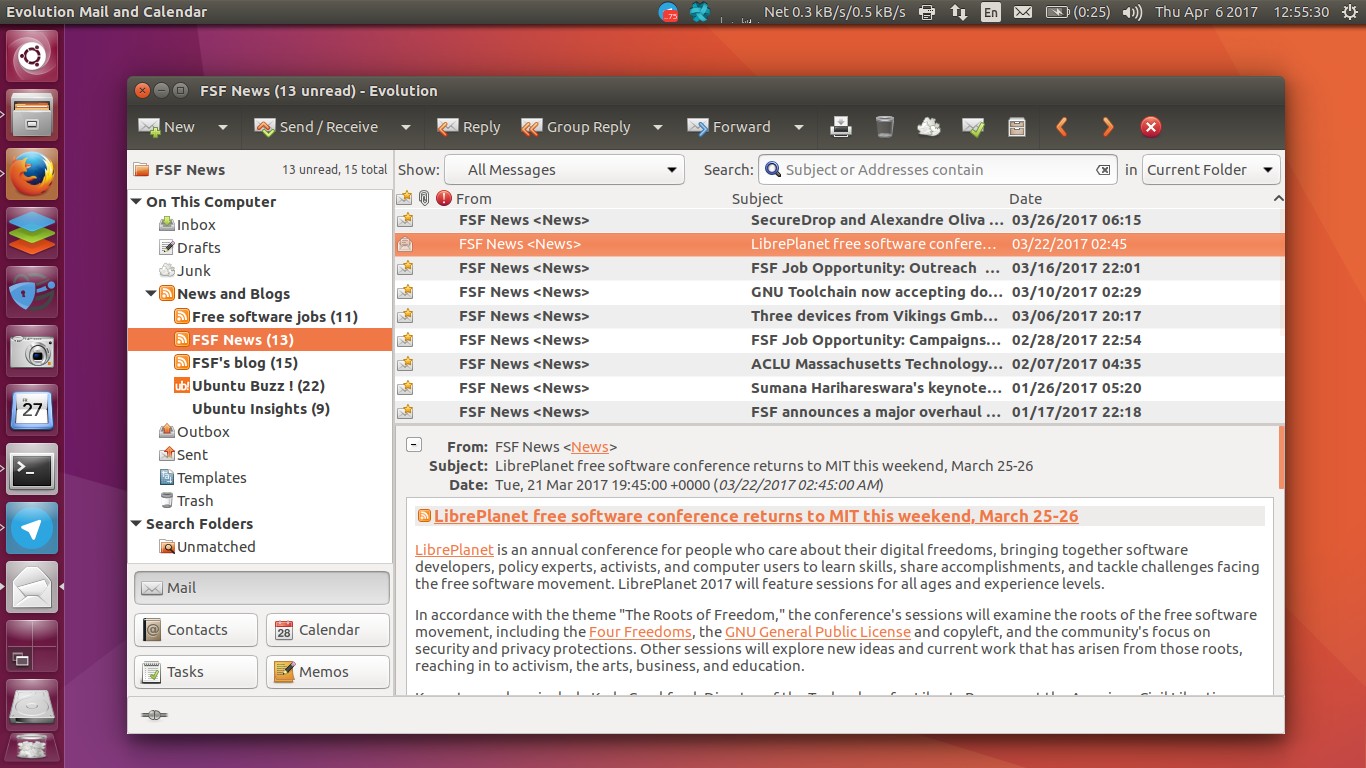
Task: Open the Group Reply dropdown arrow
Action: [658, 127]
